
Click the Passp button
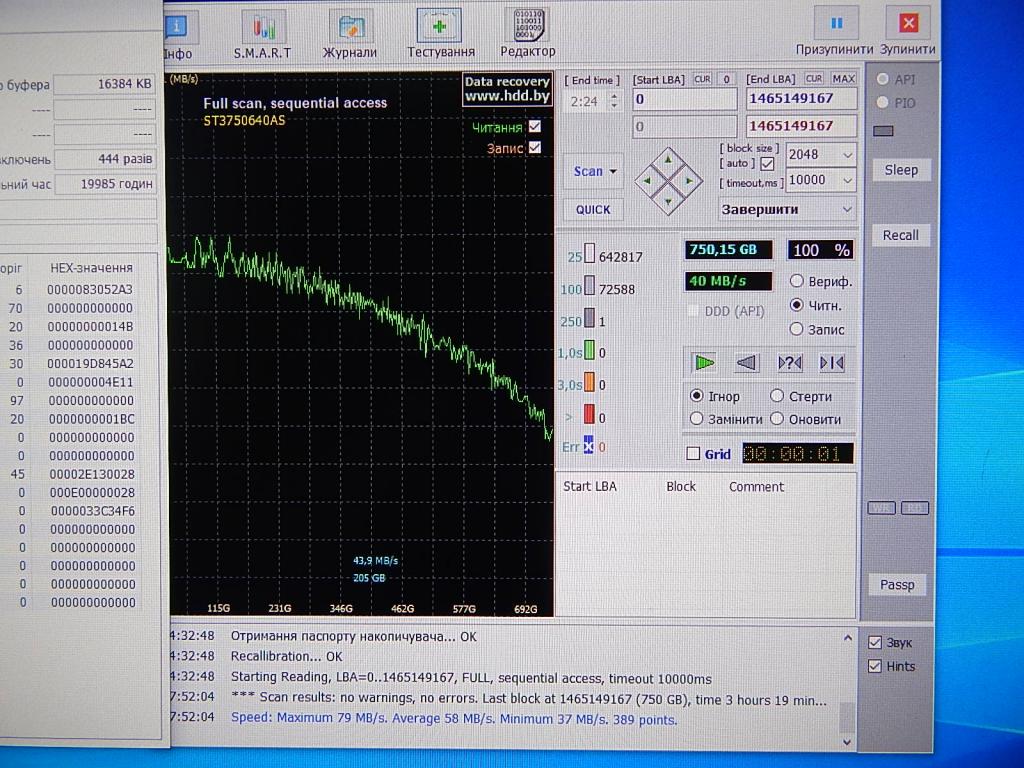coord(897,584)
